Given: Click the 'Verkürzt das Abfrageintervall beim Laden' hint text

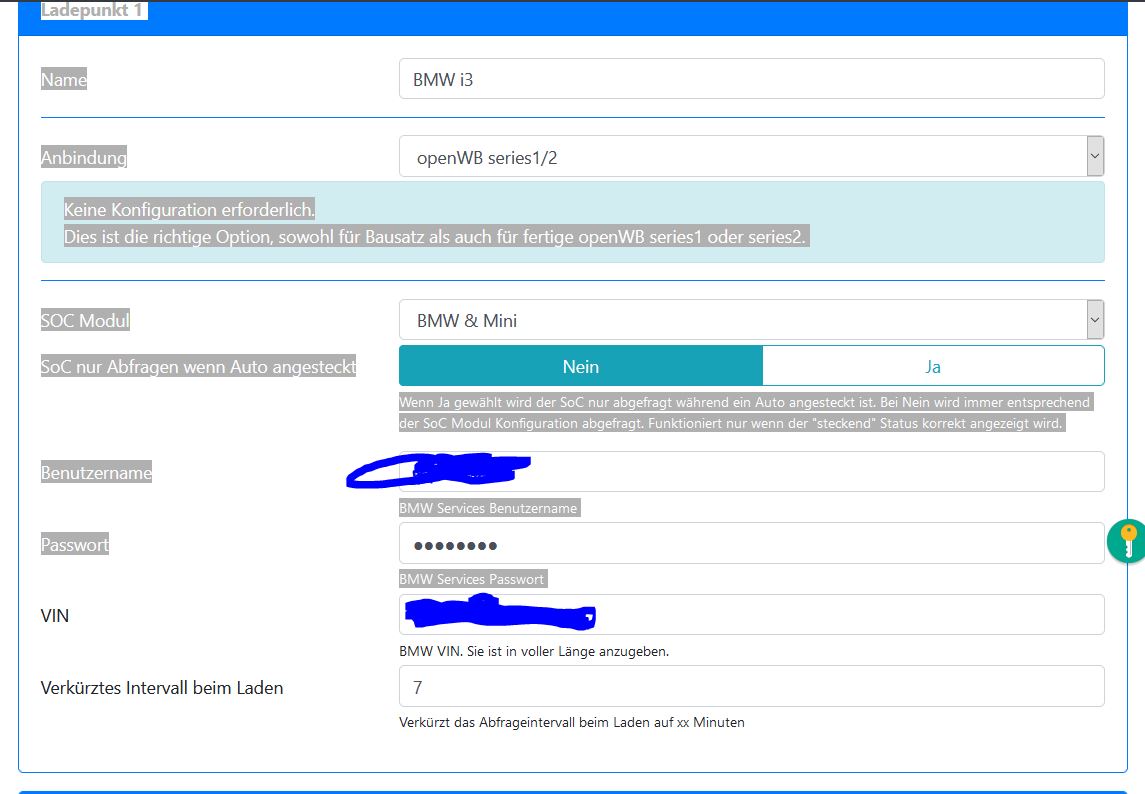Looking at the screenshot, I should (572, 722).
